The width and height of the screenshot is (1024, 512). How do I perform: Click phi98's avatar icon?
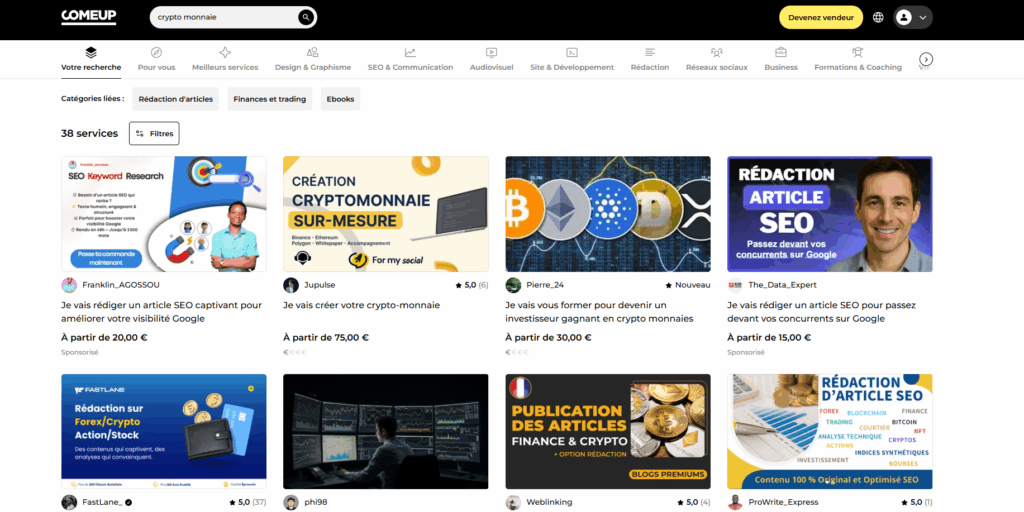[x=291, y=503]
